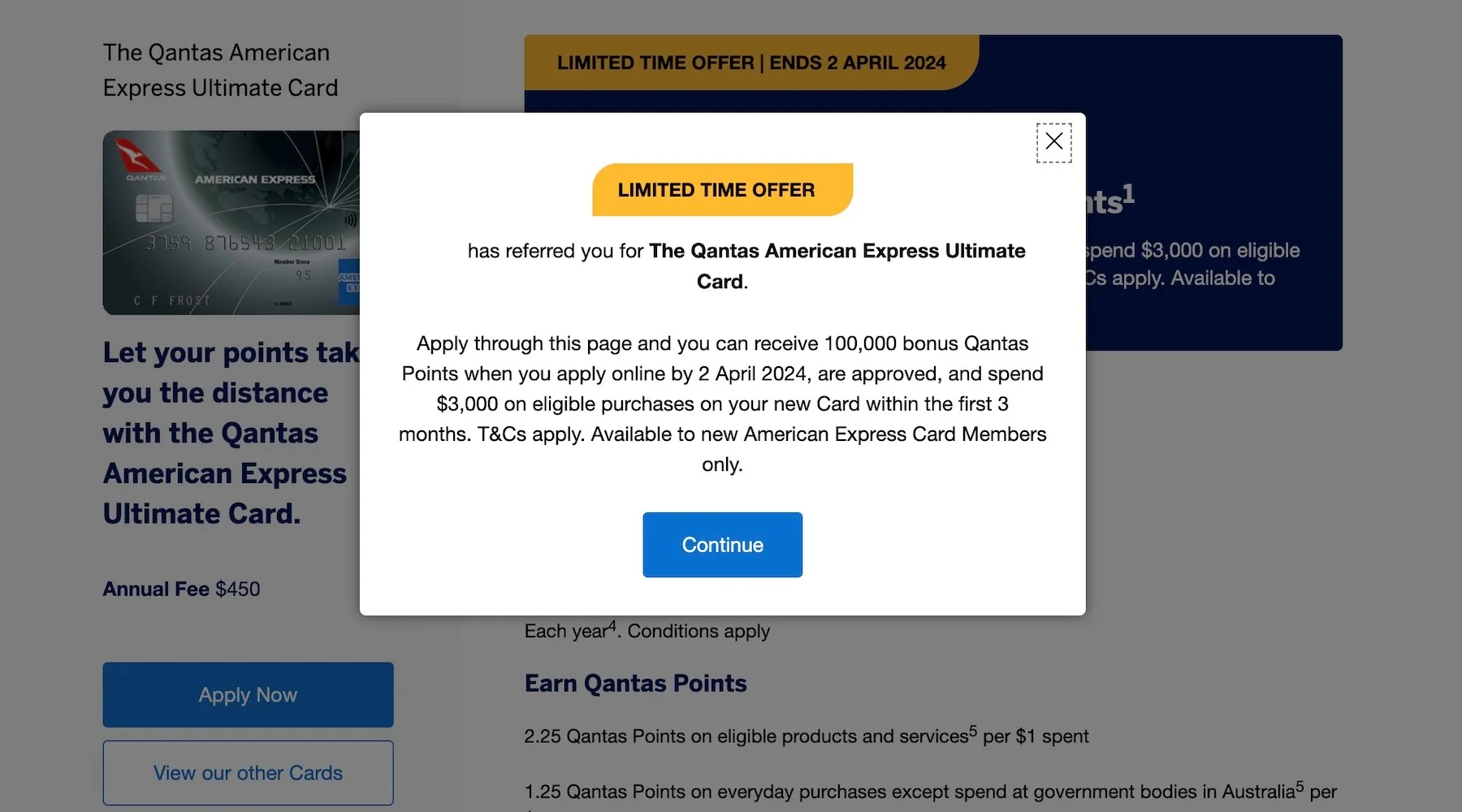Click the page title above the card image
1462x812 pixels.
point(220,70)
